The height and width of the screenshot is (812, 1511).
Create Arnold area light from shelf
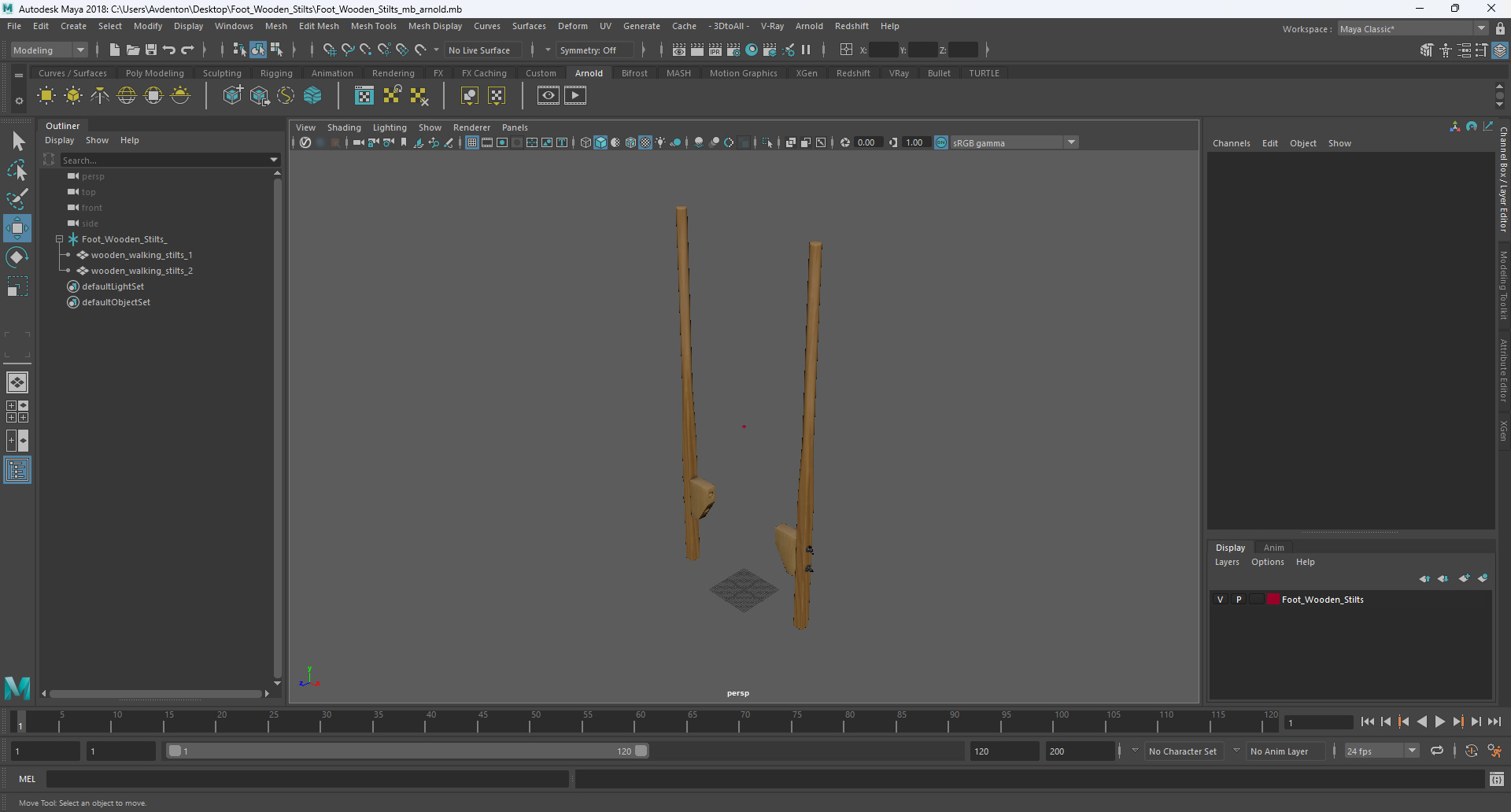coord(46,96)
